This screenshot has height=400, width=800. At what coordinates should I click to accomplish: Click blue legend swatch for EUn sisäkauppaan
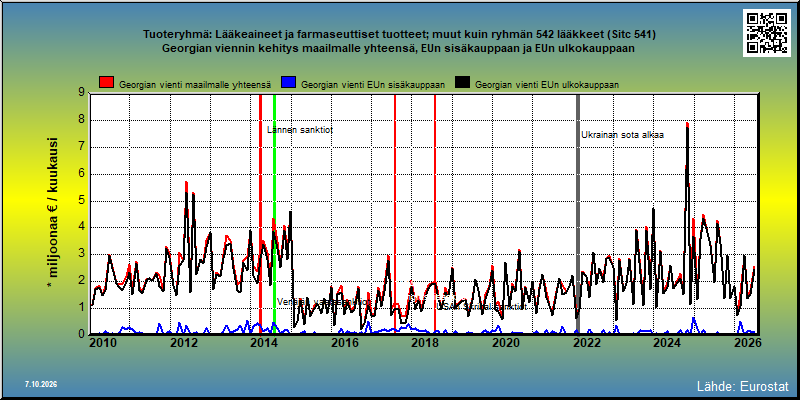288,83
